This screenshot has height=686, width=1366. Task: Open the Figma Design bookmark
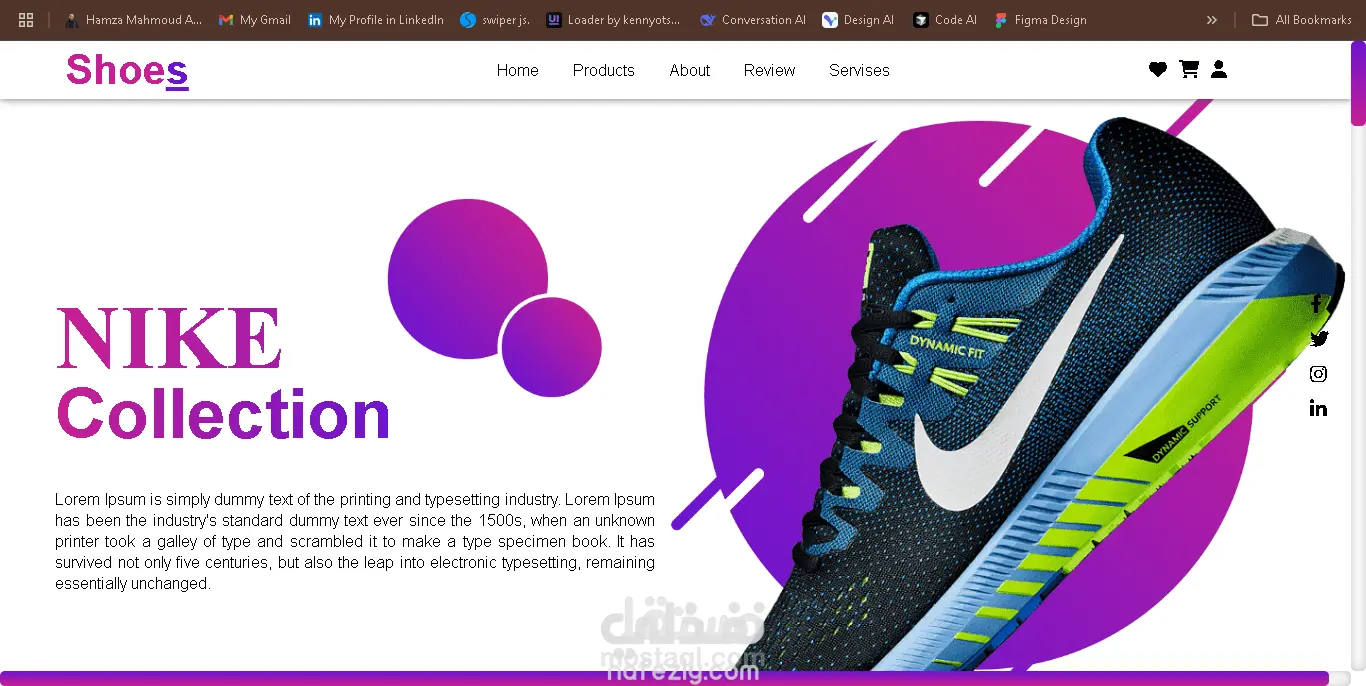click(x=1040, y=20)
